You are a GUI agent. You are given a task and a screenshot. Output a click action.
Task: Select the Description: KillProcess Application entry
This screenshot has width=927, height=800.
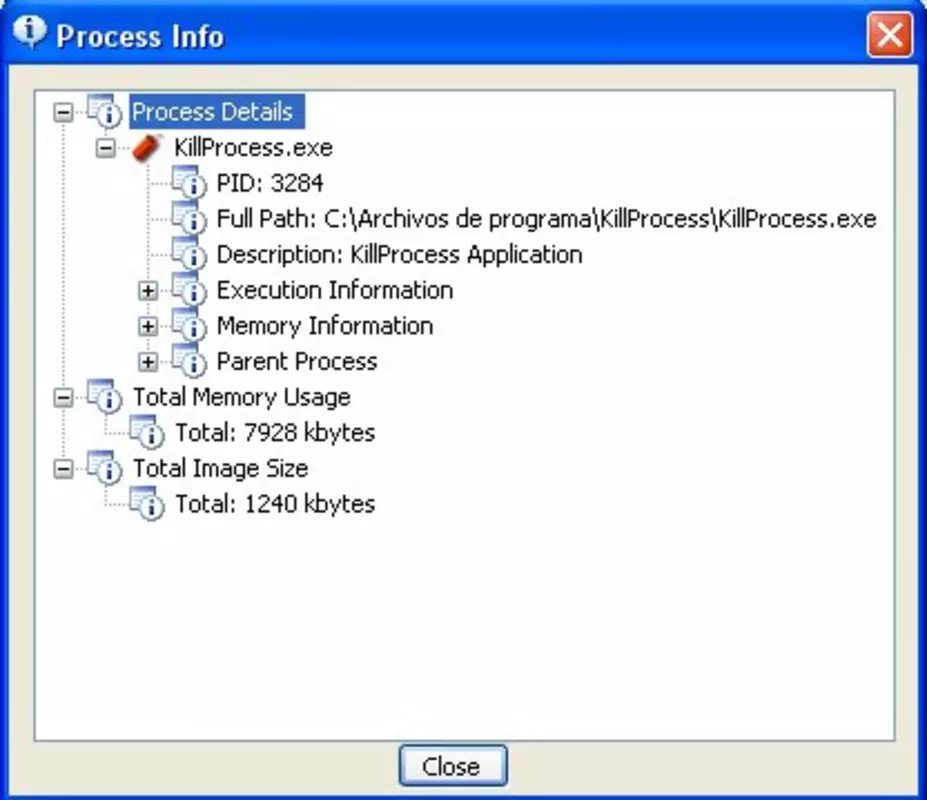399,254
